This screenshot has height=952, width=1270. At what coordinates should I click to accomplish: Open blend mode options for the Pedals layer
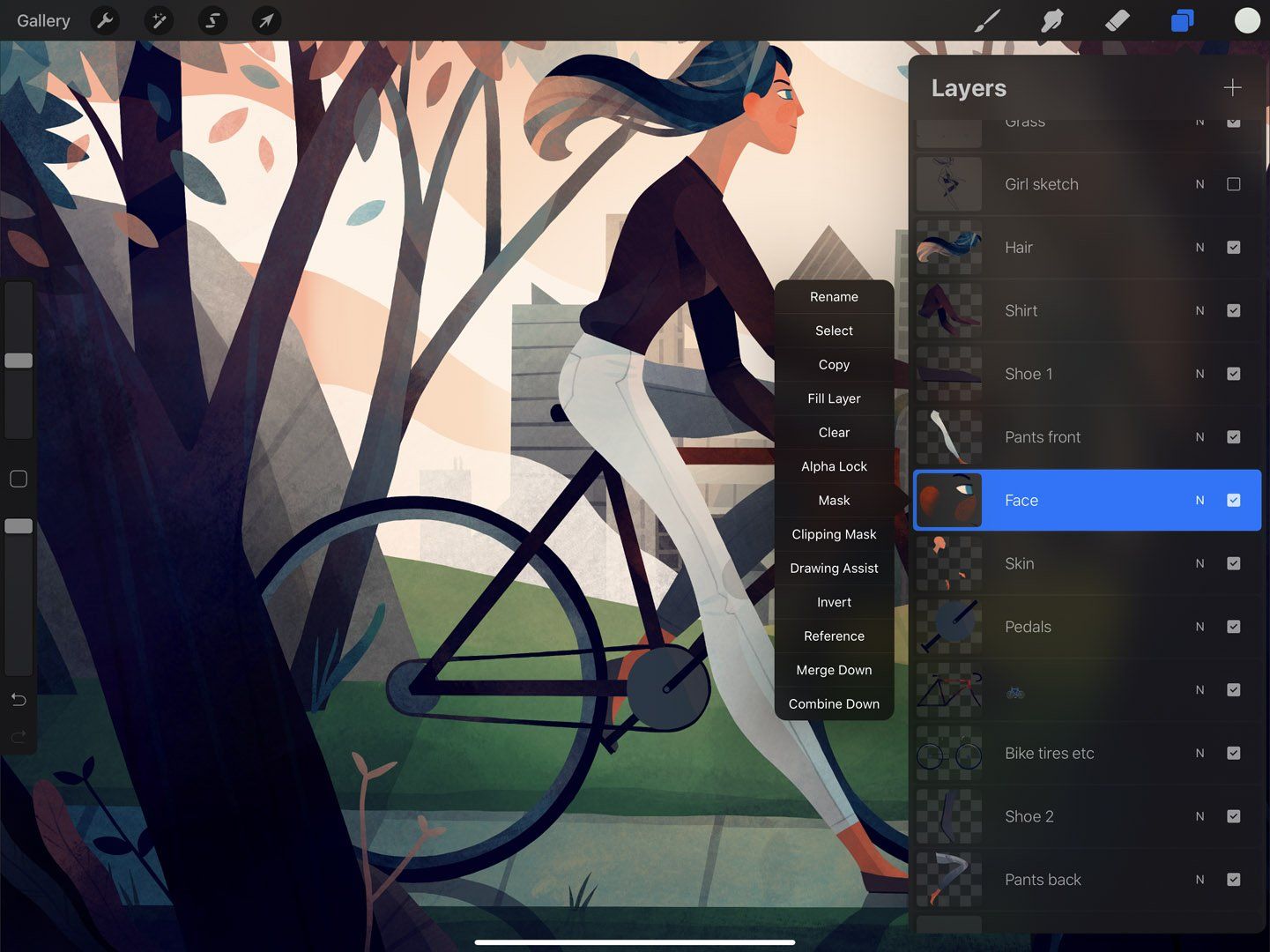coord(1199,627)
